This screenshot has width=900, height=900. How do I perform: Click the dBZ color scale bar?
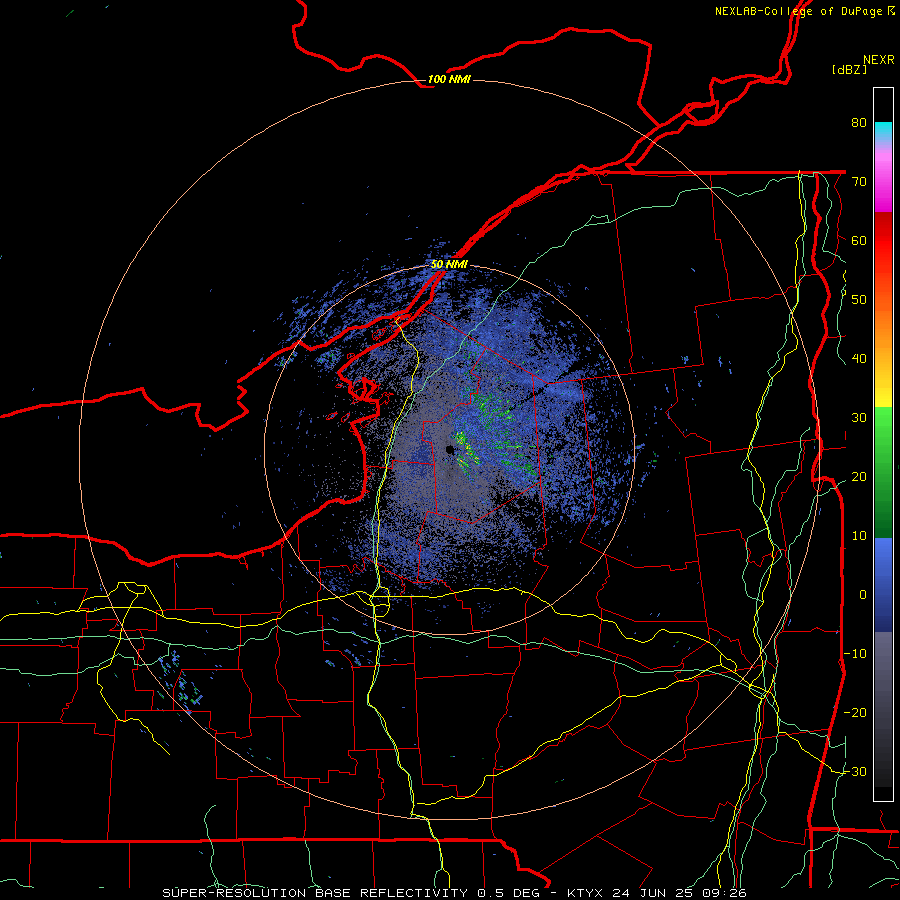[x=883, y=444]
